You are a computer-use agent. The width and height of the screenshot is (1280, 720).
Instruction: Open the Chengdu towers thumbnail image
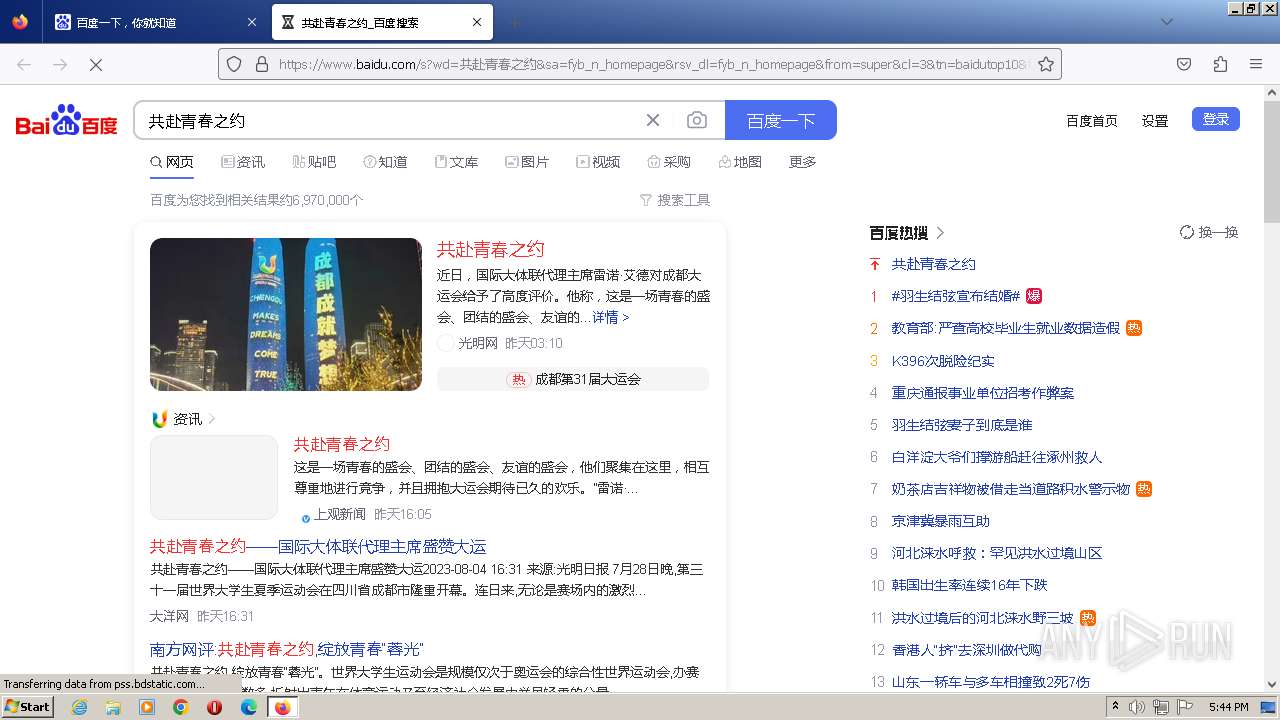[x=286, y=314]
